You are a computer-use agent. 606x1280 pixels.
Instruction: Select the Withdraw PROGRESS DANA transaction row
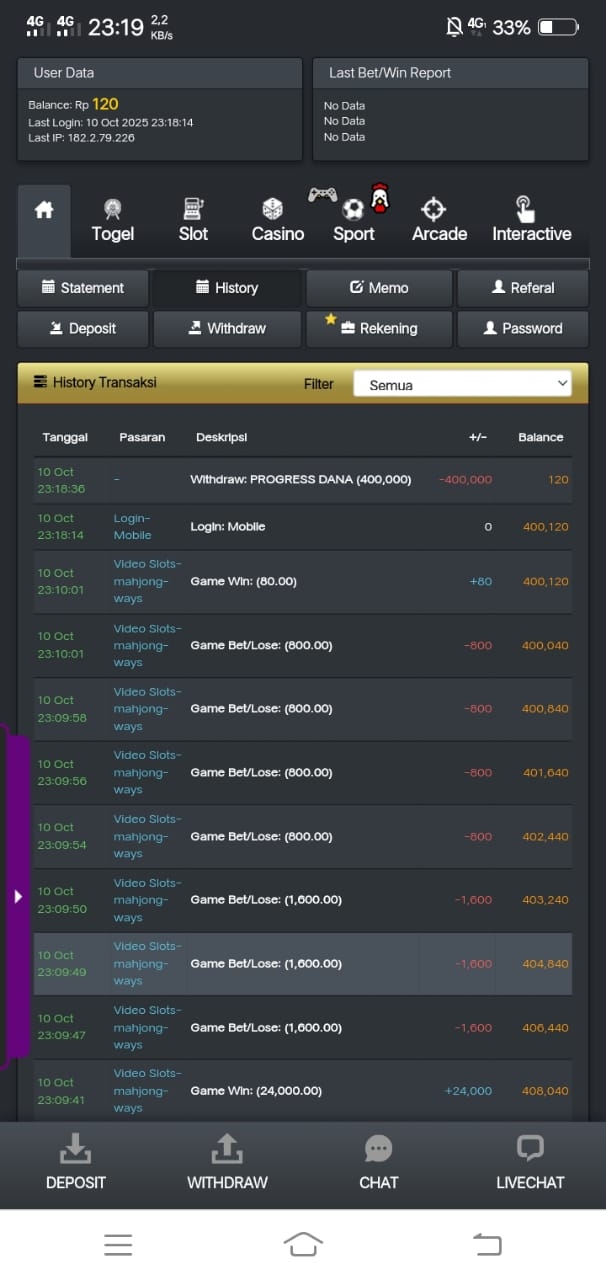tap(302, 480)
